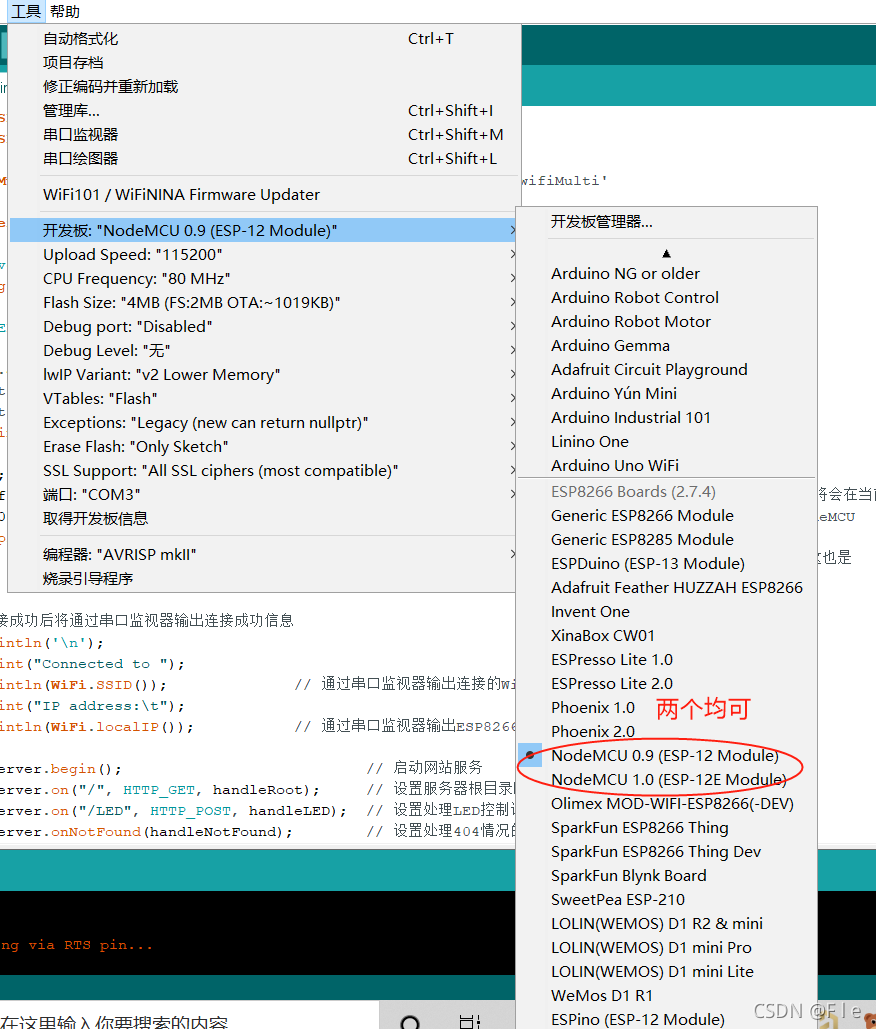Expand VTables "Flash" submenu
This screenshot has width=876, height=1029.
point(264,398)
